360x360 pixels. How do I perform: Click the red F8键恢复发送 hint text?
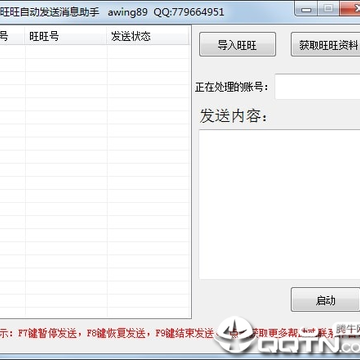pyautogui.click(x=116, y=333)
